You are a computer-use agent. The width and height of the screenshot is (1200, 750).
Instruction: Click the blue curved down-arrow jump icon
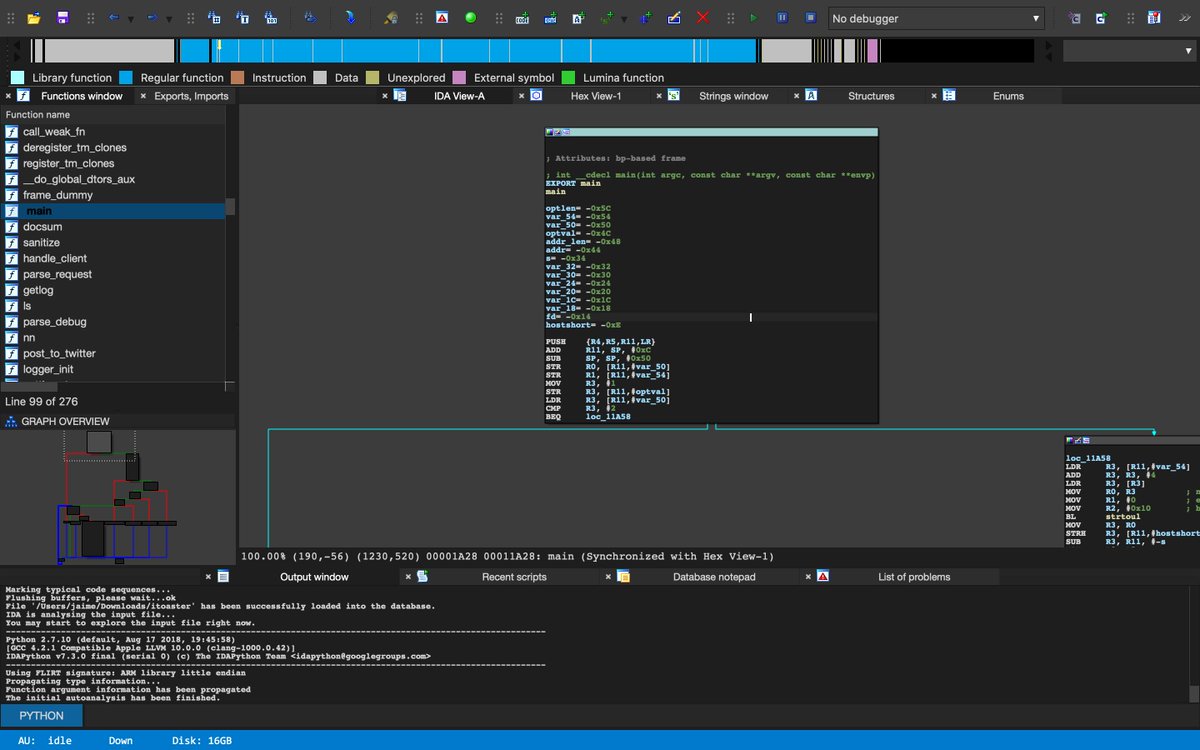point(350,18)
